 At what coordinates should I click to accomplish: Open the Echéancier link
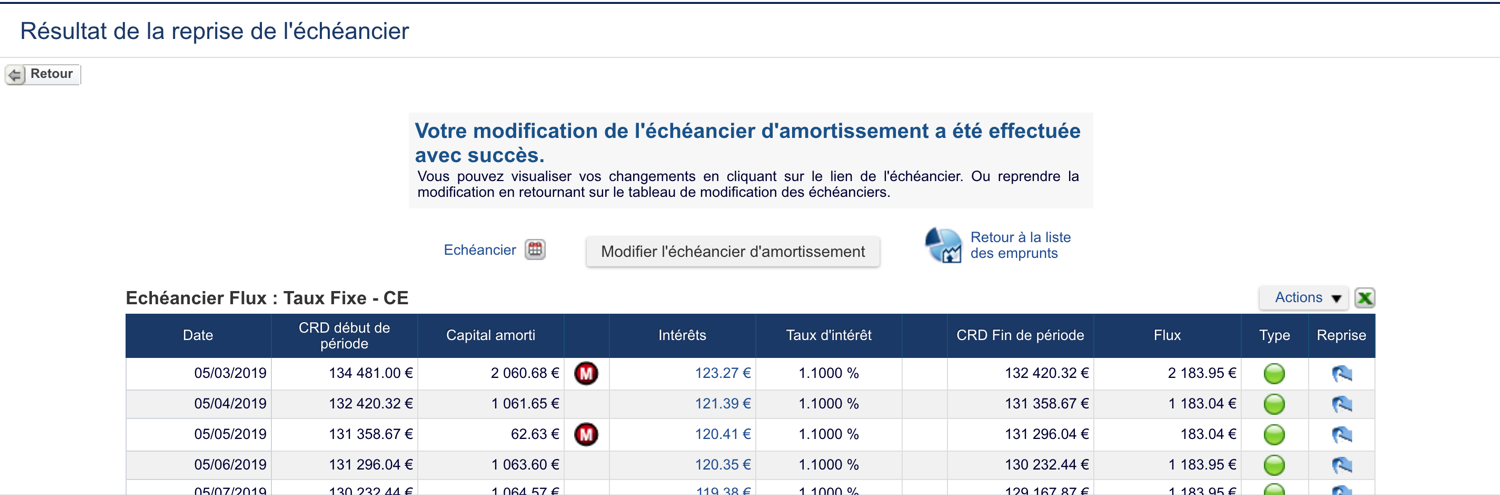click(x=479, y=250)
